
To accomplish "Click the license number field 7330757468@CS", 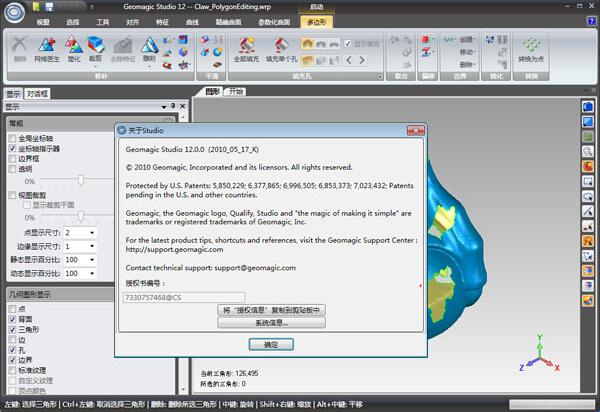I will (184, 297).
